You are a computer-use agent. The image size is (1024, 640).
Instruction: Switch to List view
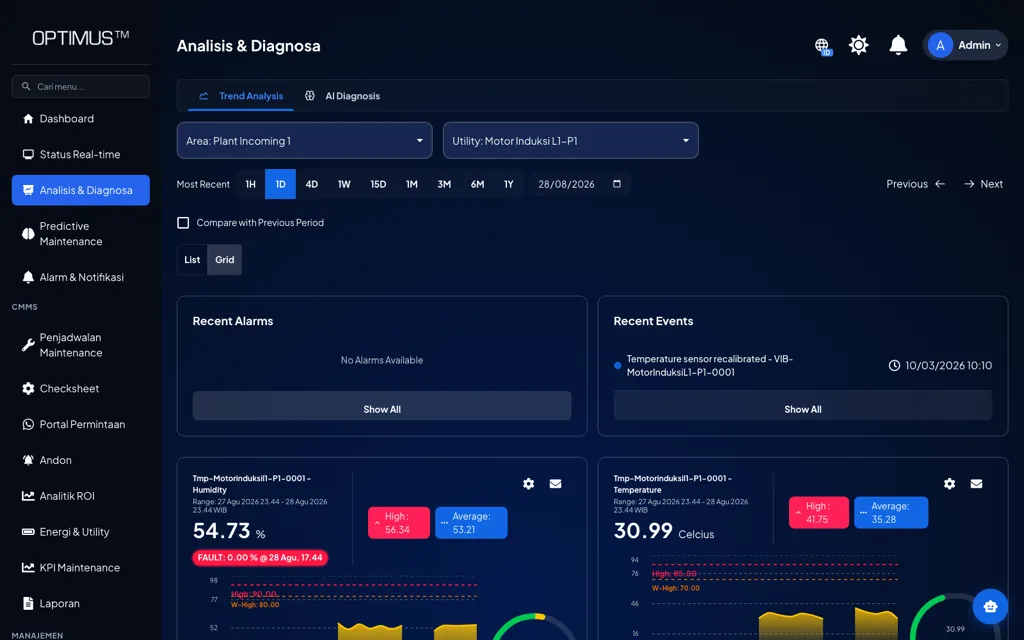click(x=192, y=259)
